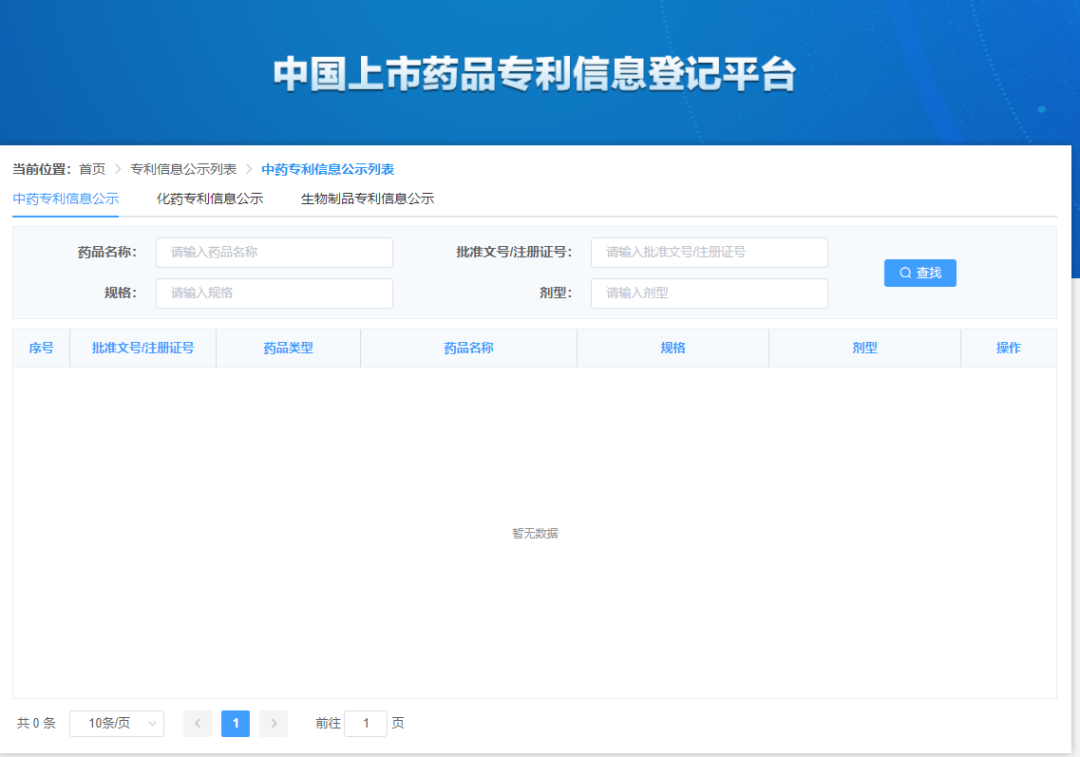Click the 操作 column header

pos(1008,349)
